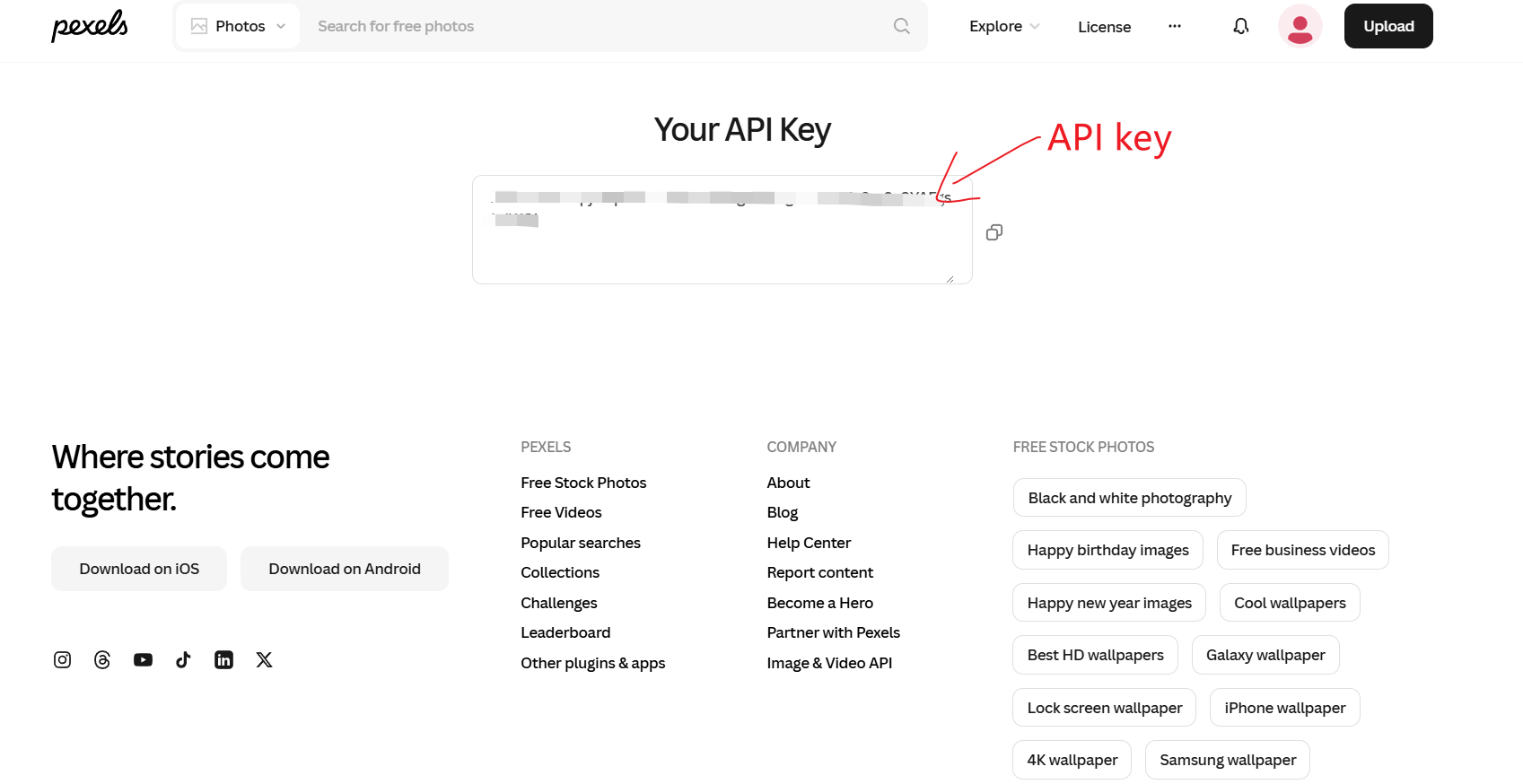Click the PEXELS column heading
1523x784 pixels.
546,447
